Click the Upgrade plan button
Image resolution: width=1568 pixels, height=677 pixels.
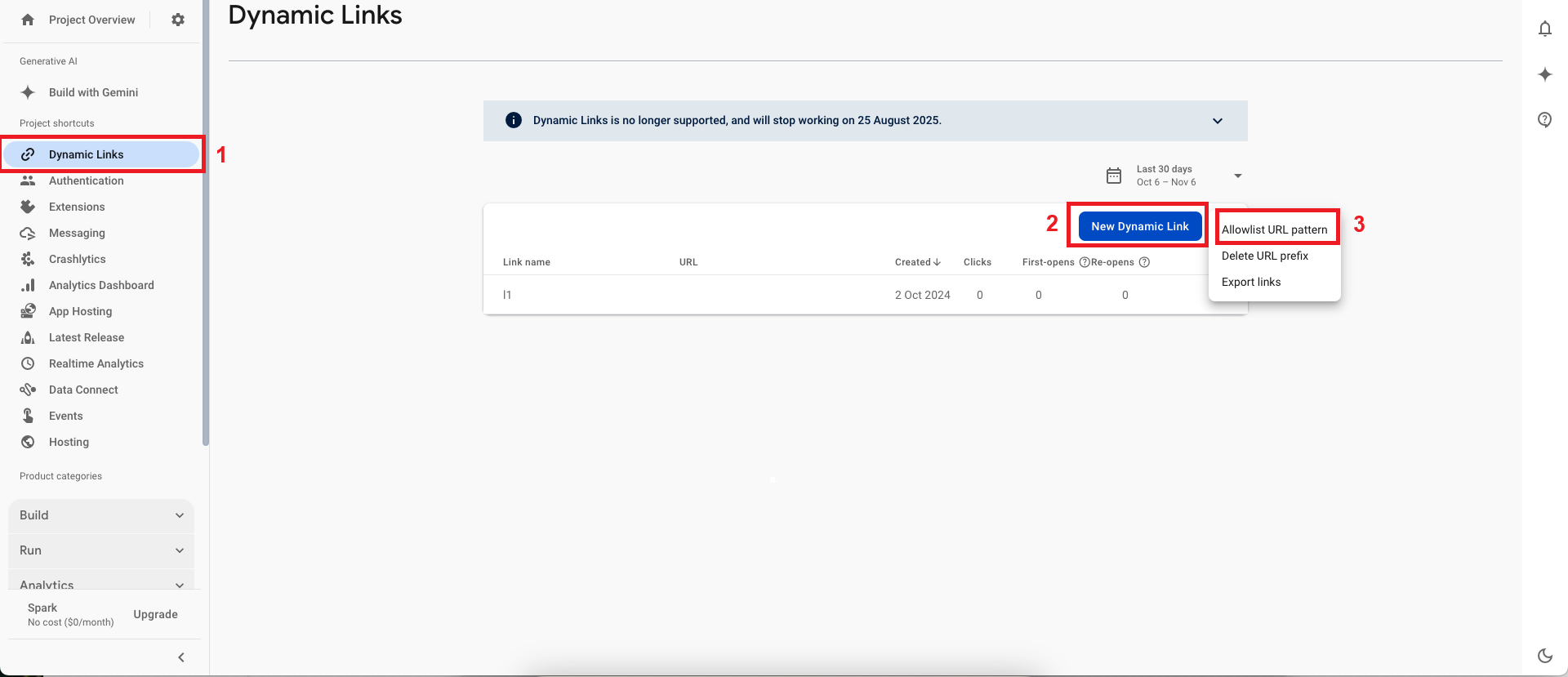pyautogui.click(x=155, y=614)
